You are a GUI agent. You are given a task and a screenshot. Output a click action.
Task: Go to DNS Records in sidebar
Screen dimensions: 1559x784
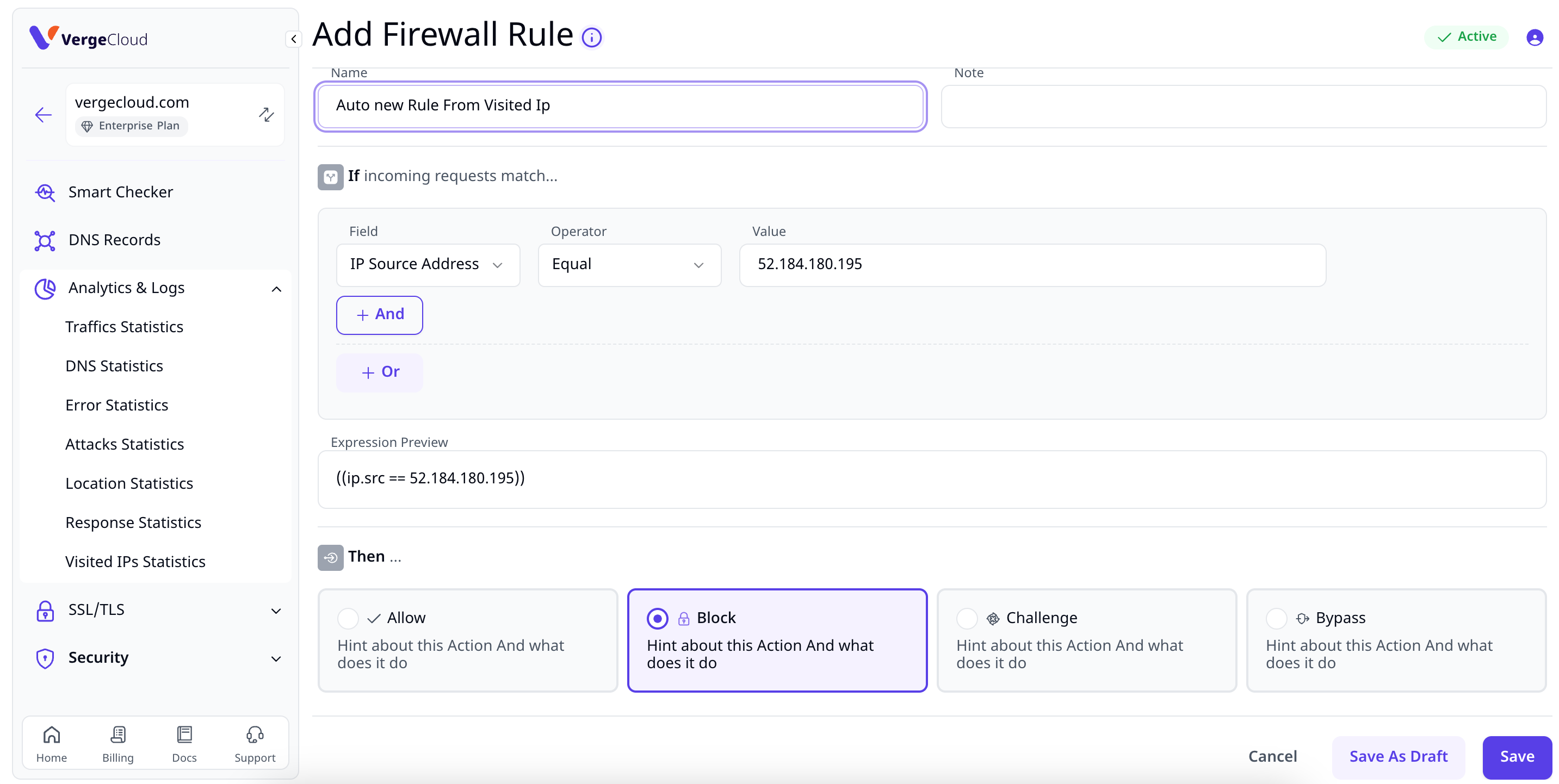[114, 240]
